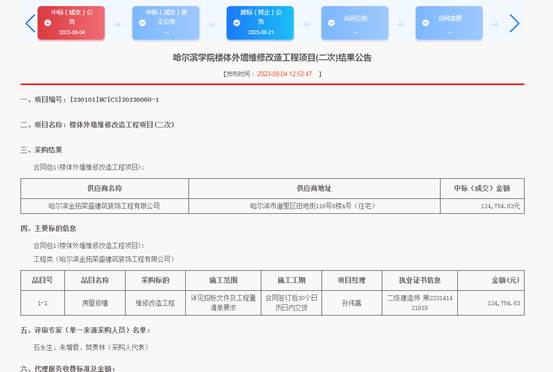Click the check icon on the 中标(成交)更正公告 card
The image size is (553, 372).
tap(142, 23)
